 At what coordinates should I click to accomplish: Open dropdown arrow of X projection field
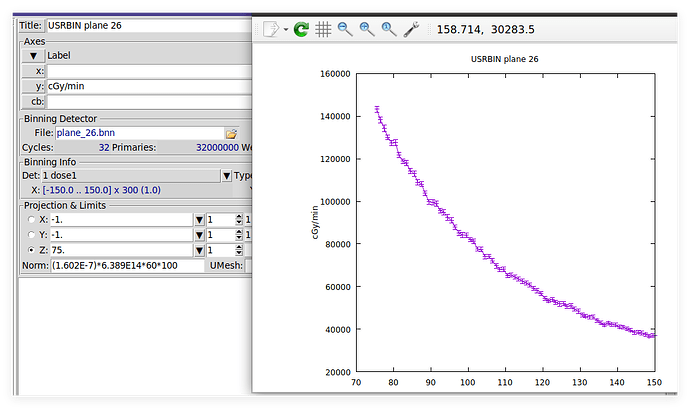pos(199,220)
